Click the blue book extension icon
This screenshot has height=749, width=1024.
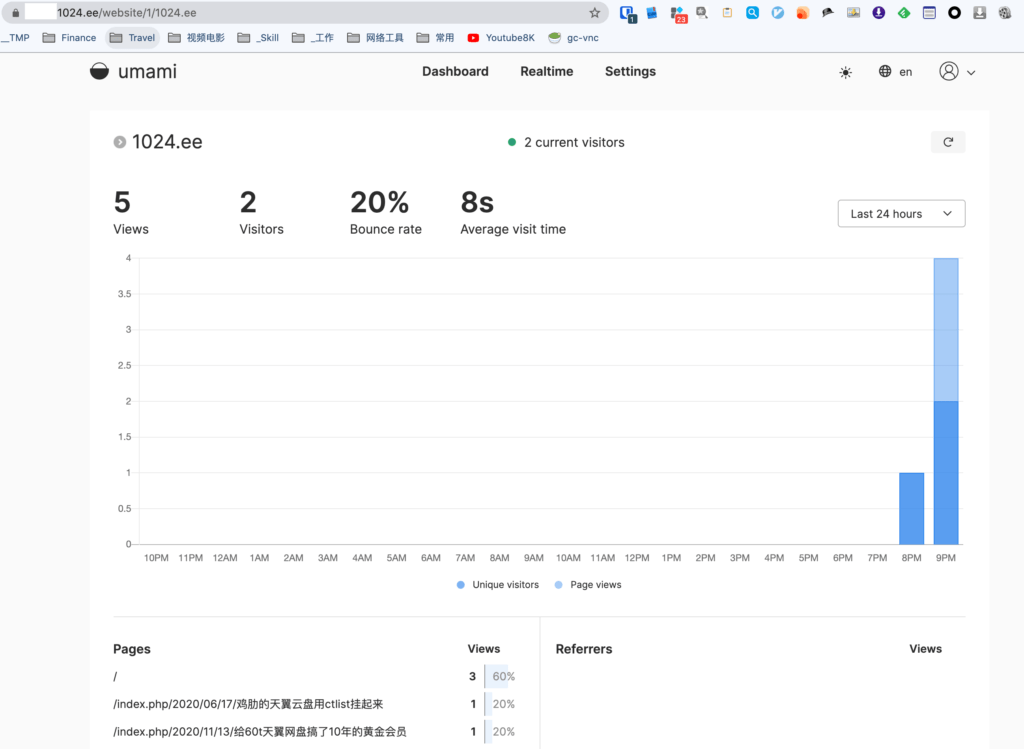click(x=652, y=12)
